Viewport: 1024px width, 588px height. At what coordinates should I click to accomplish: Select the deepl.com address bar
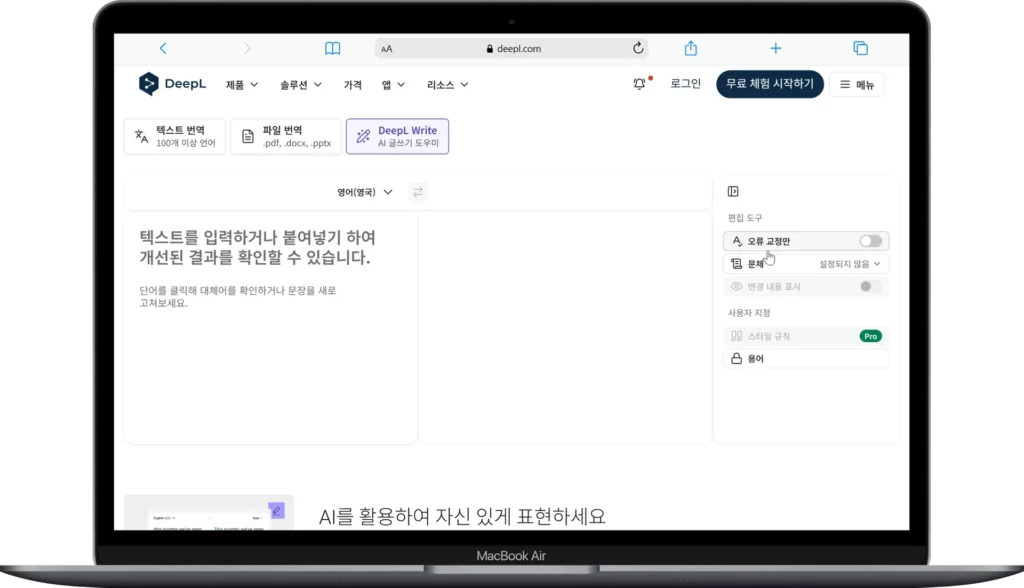513,48
